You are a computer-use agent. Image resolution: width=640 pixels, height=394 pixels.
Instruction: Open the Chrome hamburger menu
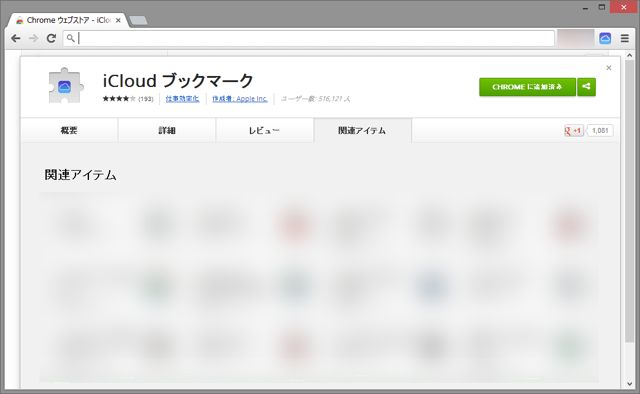point(624,38)
